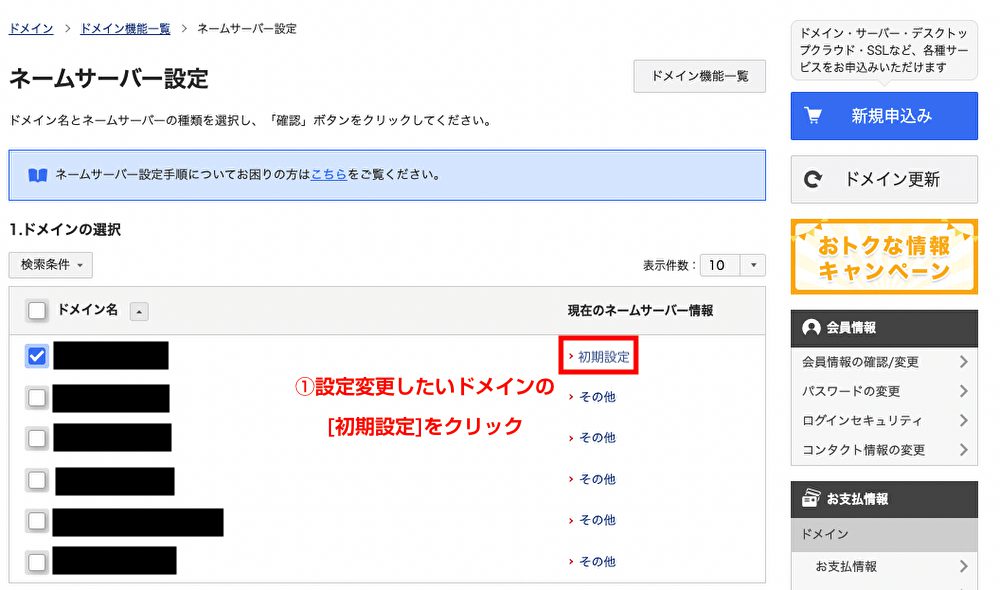Check the second domain row checkbox

point(37,398)
